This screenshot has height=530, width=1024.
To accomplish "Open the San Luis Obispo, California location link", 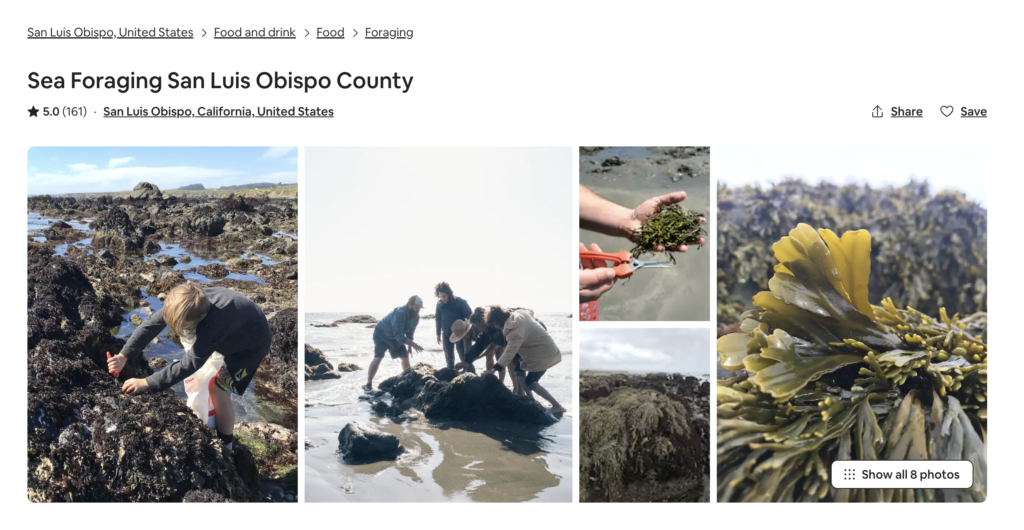I will pos(218,112).
